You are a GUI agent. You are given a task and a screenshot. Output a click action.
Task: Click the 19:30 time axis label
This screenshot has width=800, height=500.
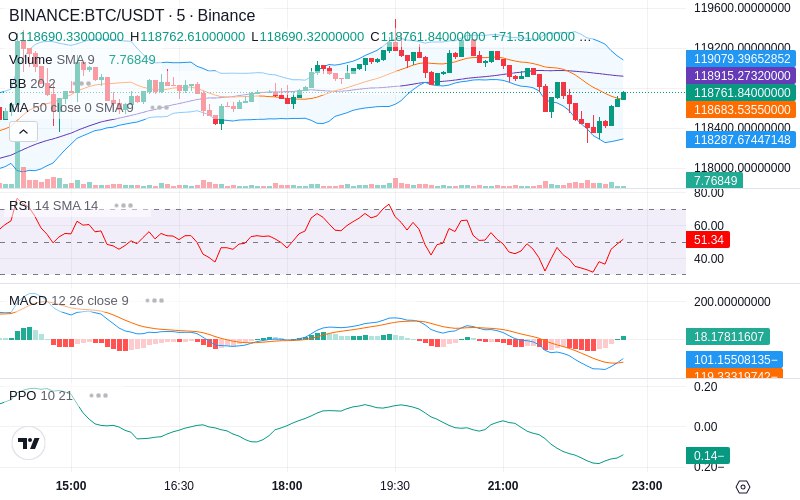coord(395,486)
